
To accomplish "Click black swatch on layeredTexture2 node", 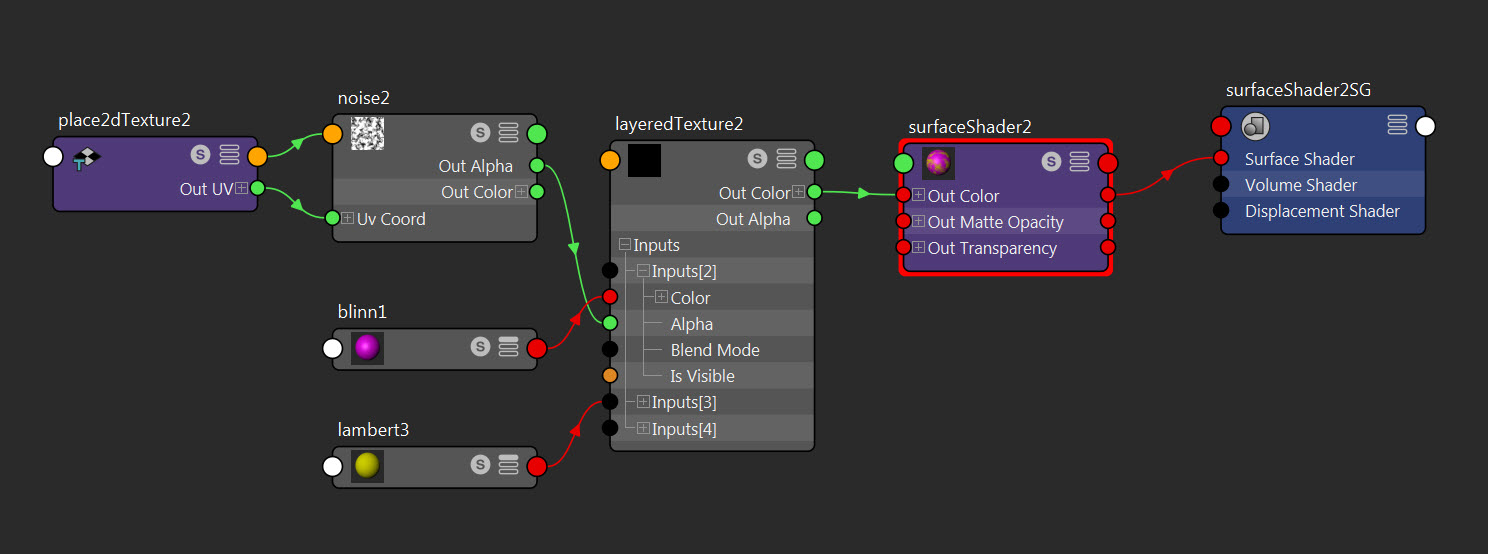I will [645, 160].
